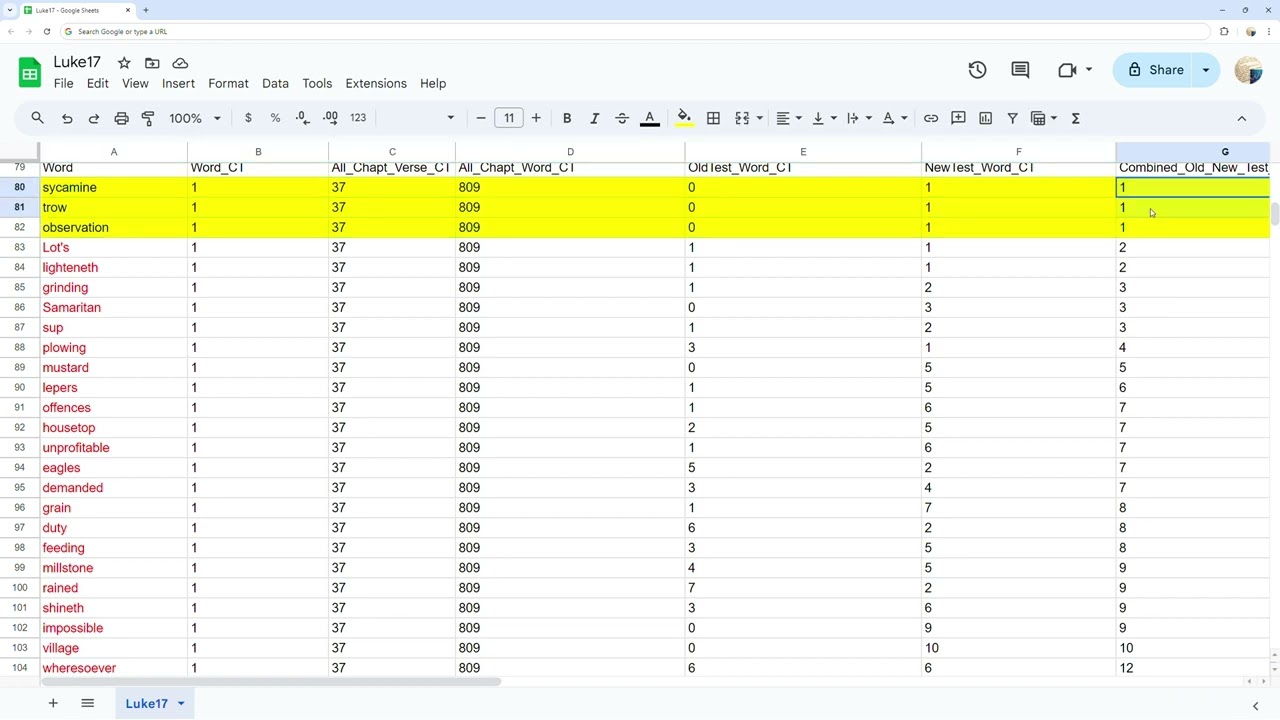
Task: Decrease font size with minus button
Action: [x=481, y=118]
